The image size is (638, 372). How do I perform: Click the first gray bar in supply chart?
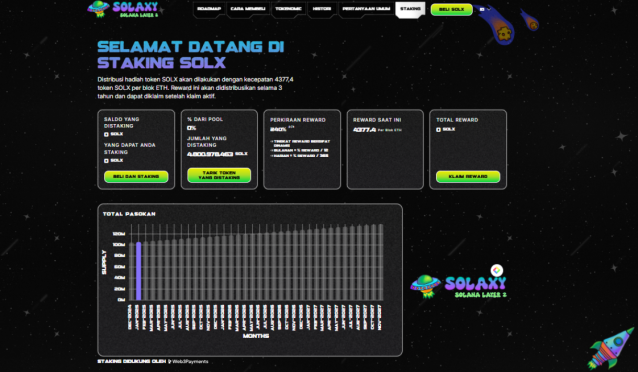pyautogui.click(x=131, y=272)
